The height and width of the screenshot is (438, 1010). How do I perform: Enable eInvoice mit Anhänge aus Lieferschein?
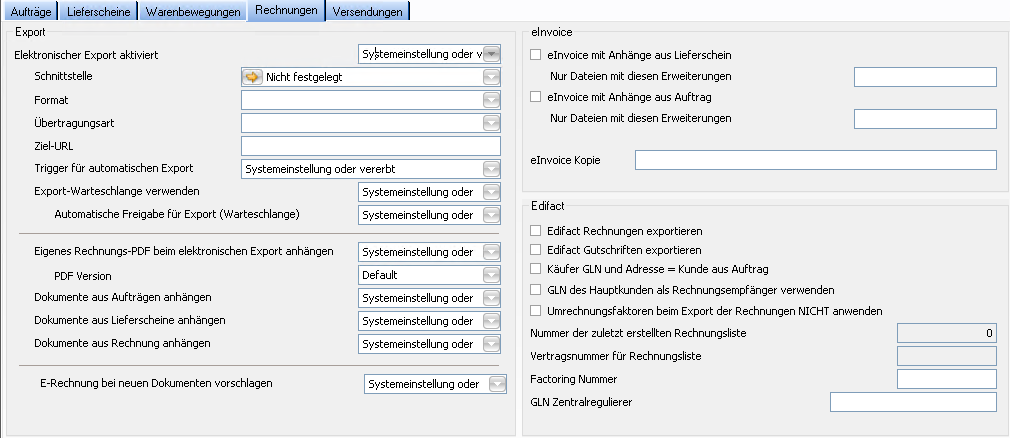(537, 55)
